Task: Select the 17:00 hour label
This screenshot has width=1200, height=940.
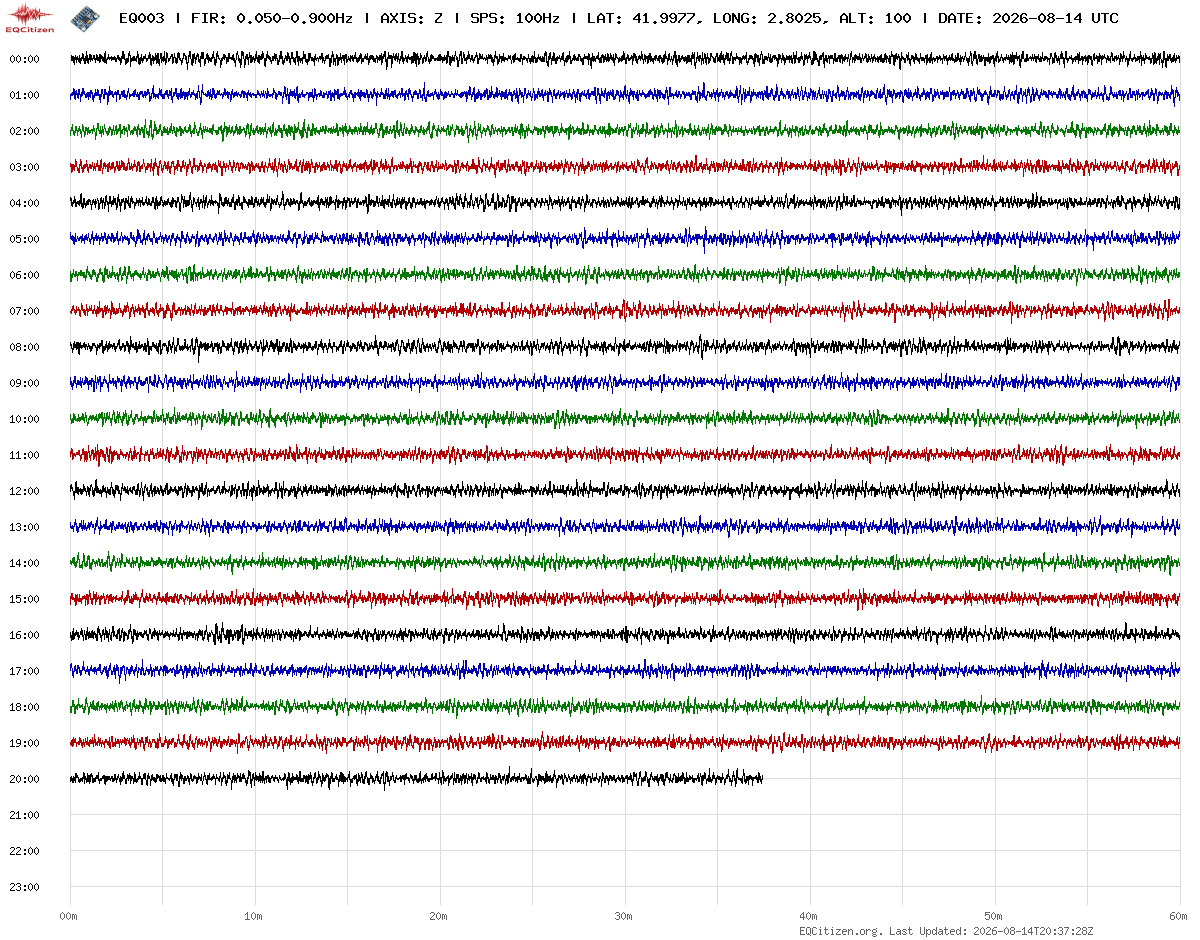Action: coord(24,671)
